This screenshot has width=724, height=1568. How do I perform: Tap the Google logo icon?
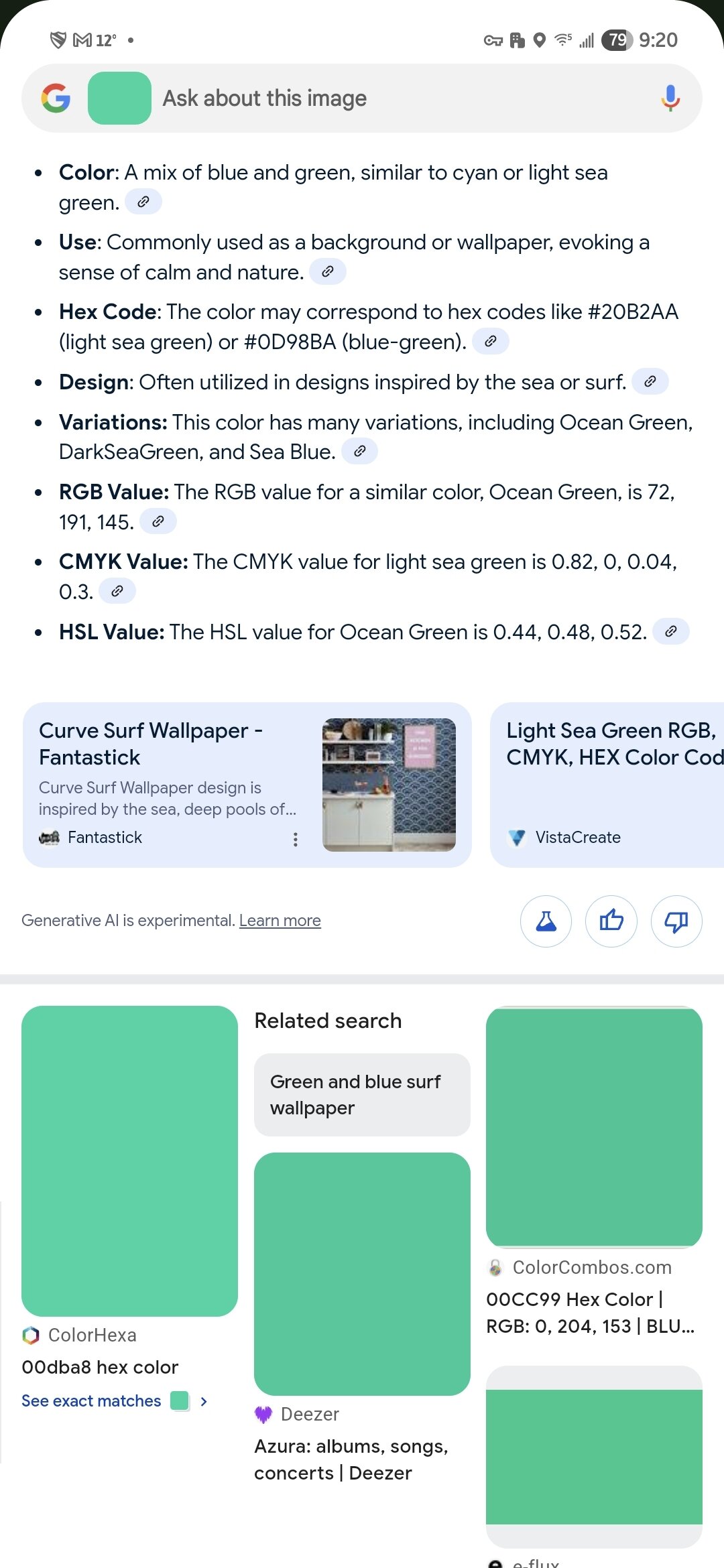(x=56, y=99)
